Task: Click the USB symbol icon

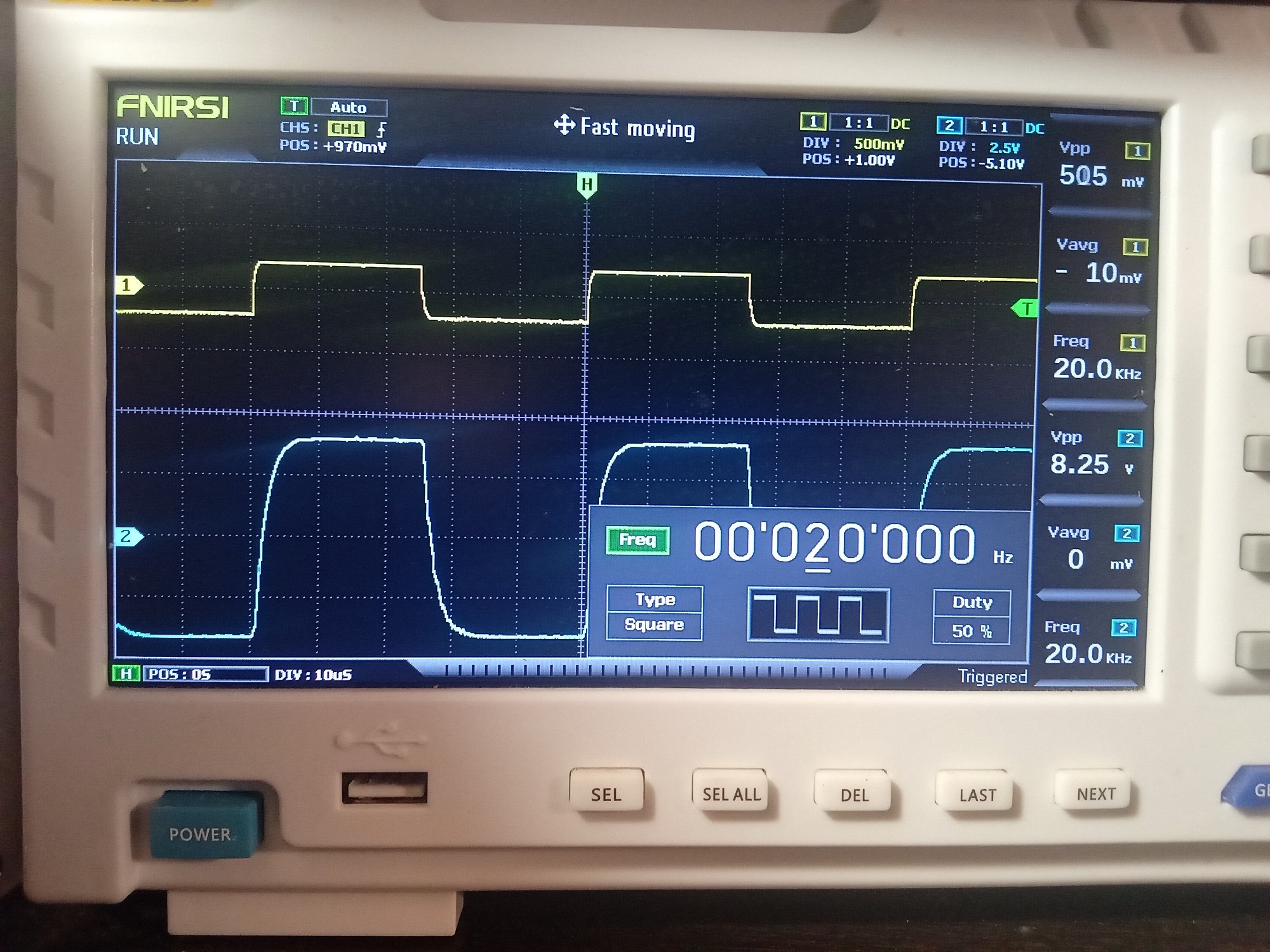Action: 380,741
